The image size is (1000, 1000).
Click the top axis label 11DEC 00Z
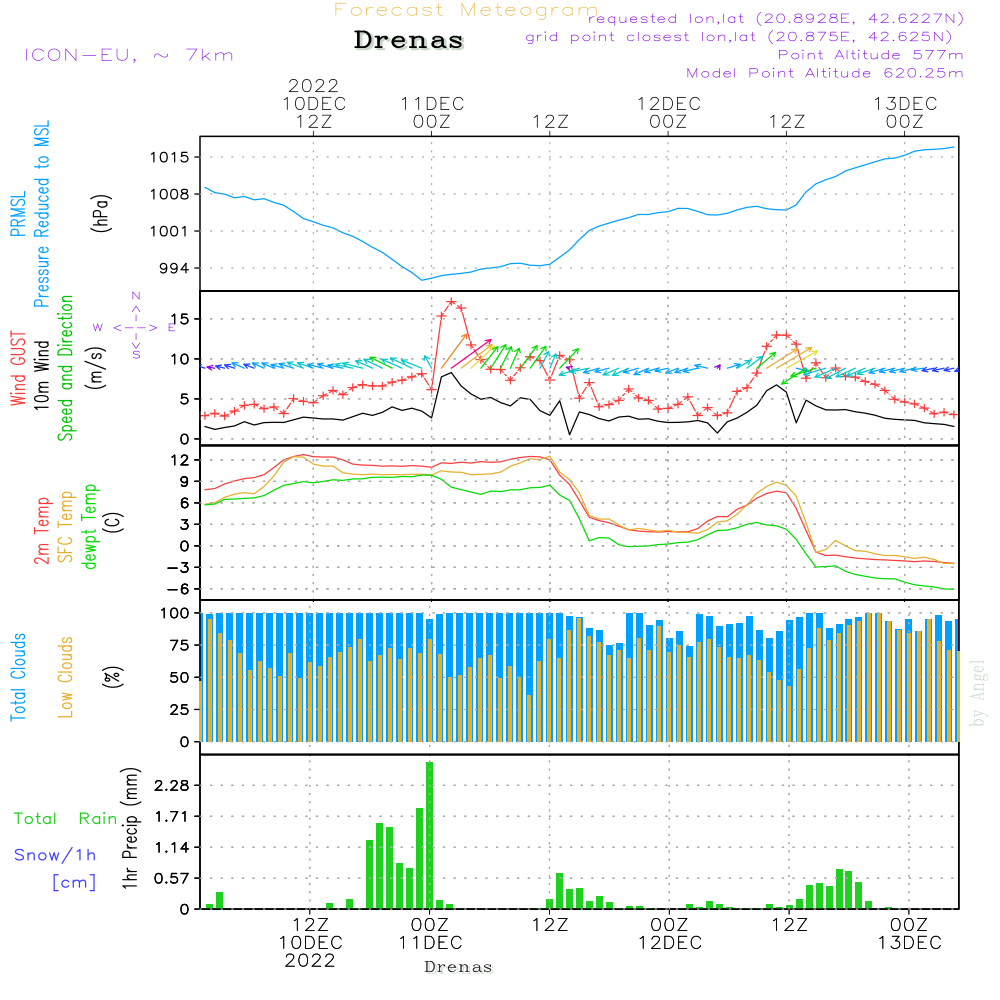(432, 112)
